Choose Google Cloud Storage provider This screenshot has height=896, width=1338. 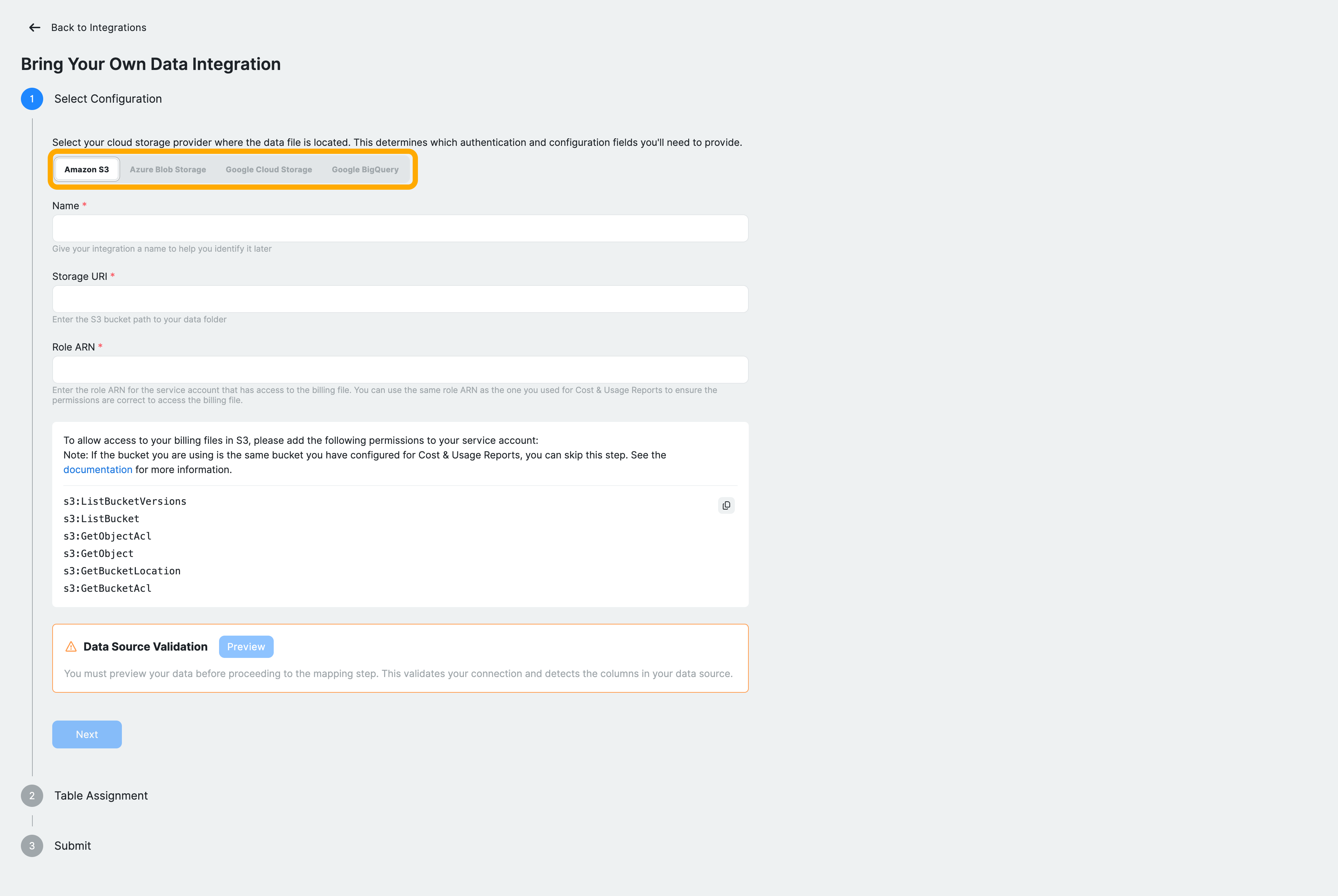click(x=269, y=170)
